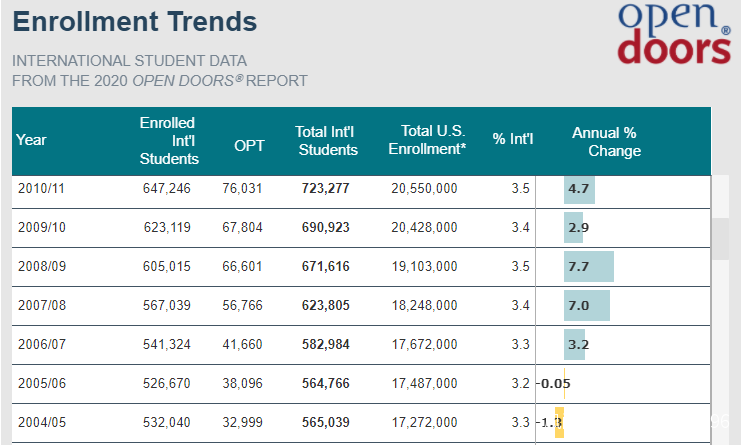Viewport: 742px width, 445px height.
Task: Click the 3.2 annual change bar
Action: tap(574, 344)
